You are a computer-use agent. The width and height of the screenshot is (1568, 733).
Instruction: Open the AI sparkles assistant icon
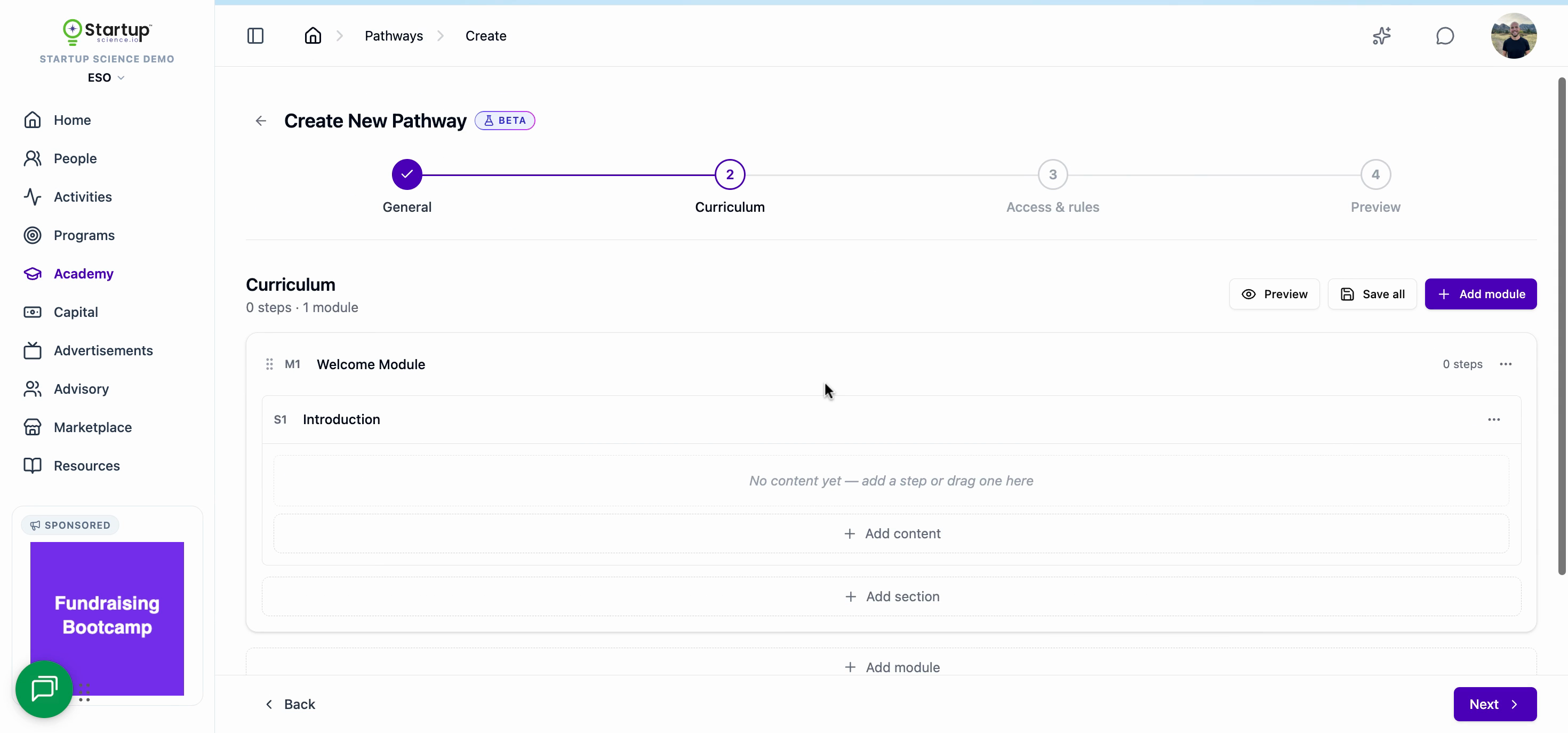[x=1382, y=36]
